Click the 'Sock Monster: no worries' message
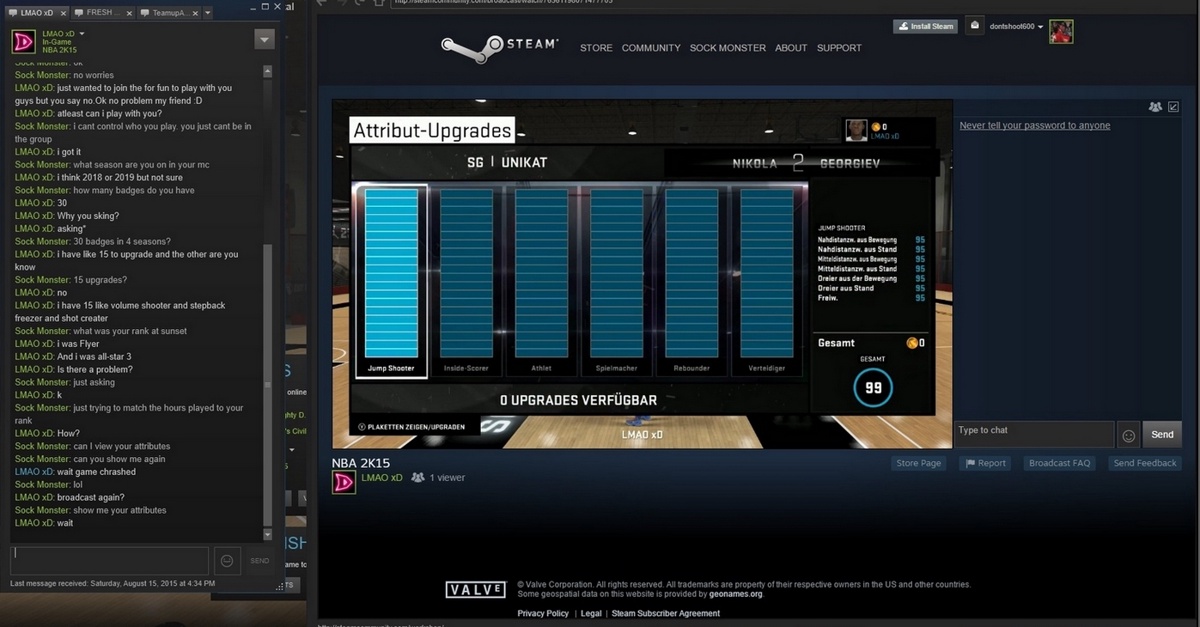Viewport: 1200px width, 627px height. [x=64, y=75]
